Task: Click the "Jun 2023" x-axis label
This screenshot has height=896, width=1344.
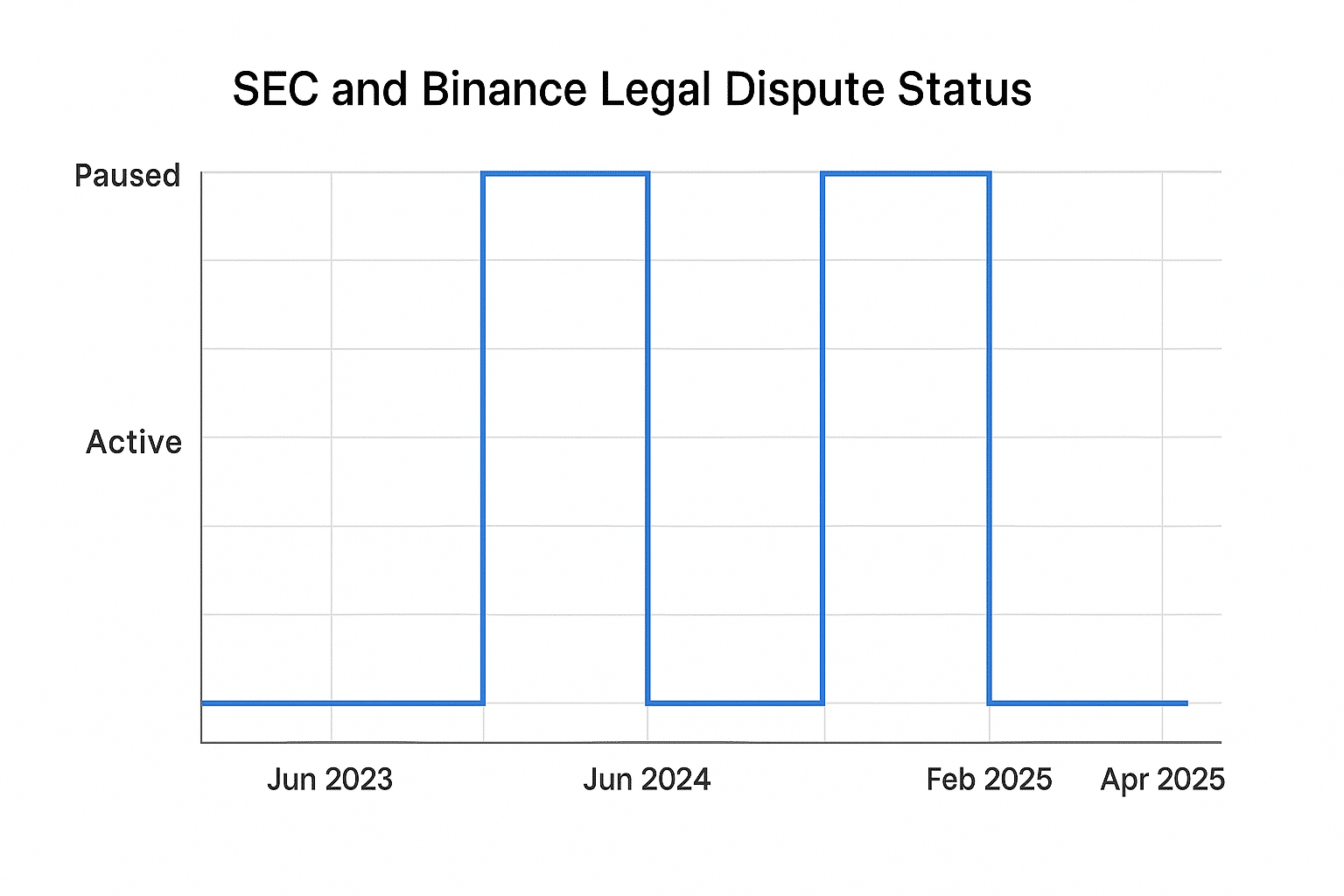Action: 330,780
